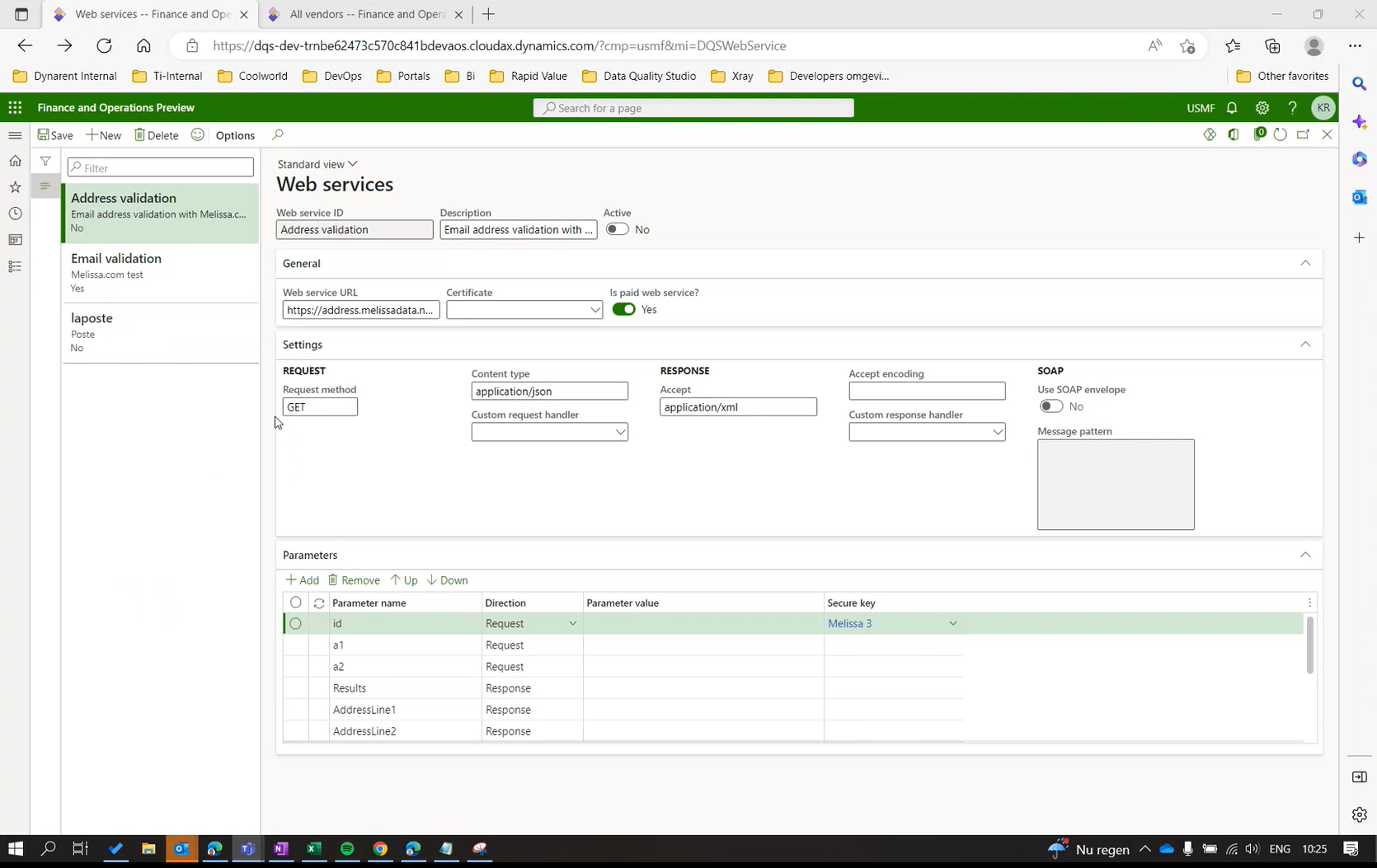Open the app launcher waffle icon
Screen dimensions: 1377x868
click(15, 108)
